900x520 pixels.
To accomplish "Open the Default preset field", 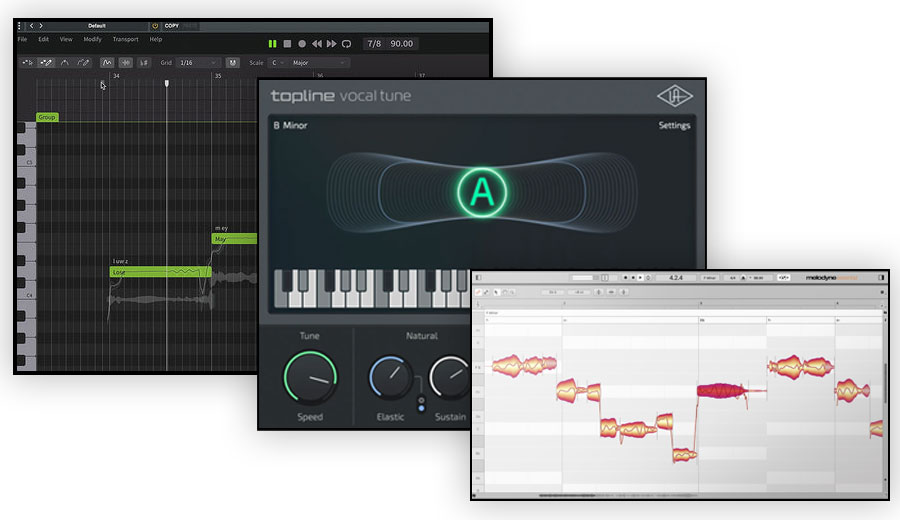I will tap(96, 26).
